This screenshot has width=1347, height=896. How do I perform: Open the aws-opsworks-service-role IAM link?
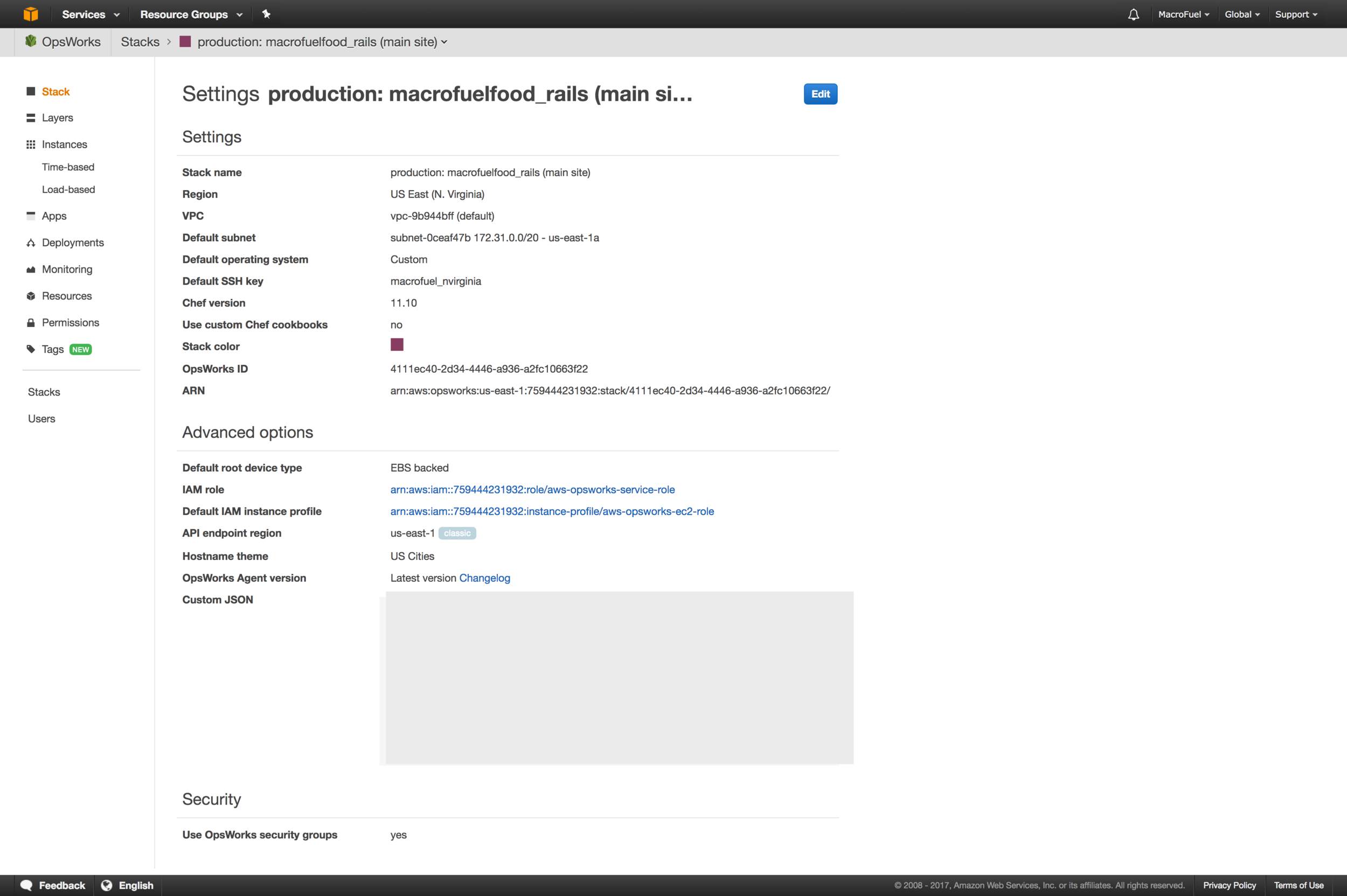pyautogui.click(x=532, y=490)
